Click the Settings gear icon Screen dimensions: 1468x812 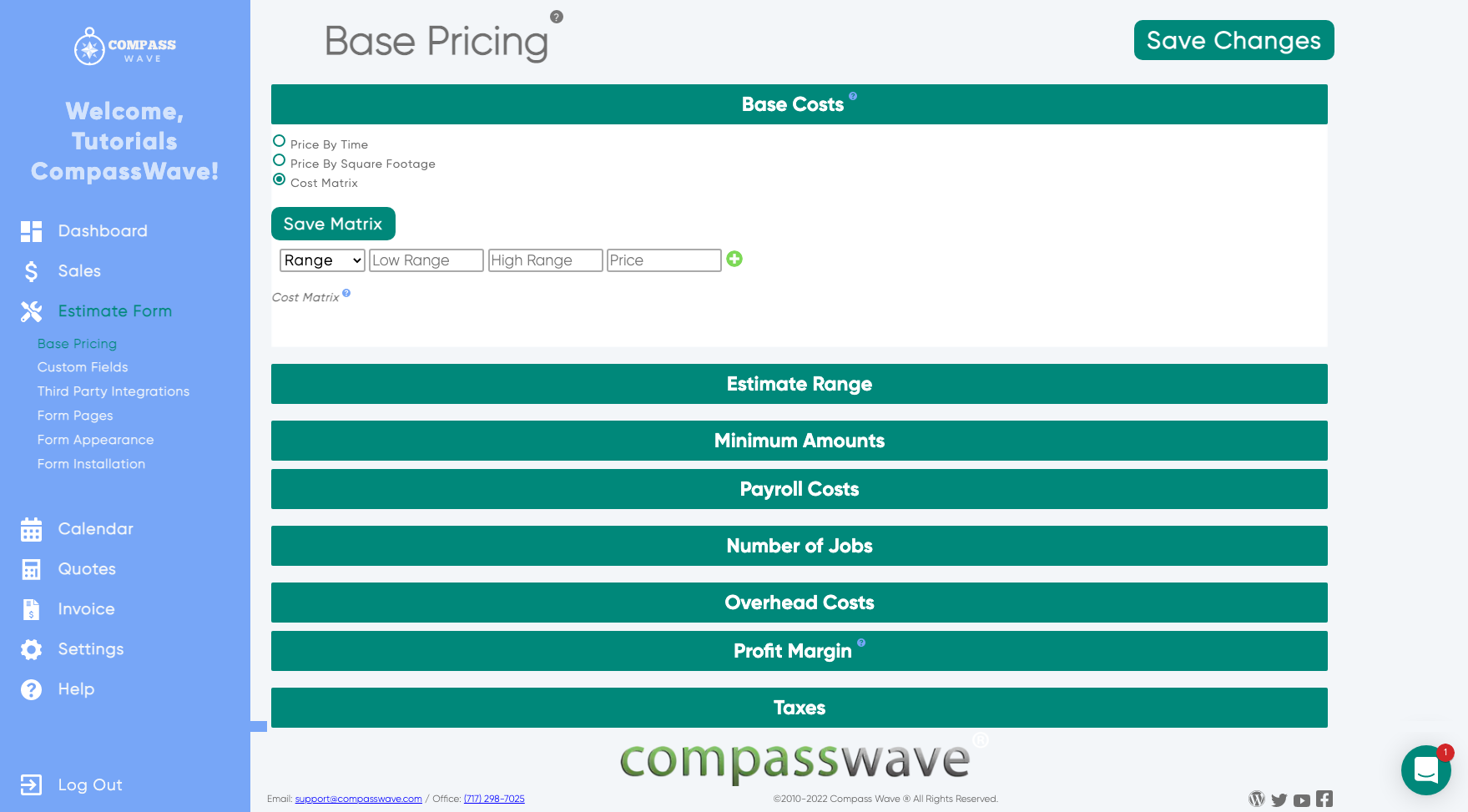click(x=31, y=648)
